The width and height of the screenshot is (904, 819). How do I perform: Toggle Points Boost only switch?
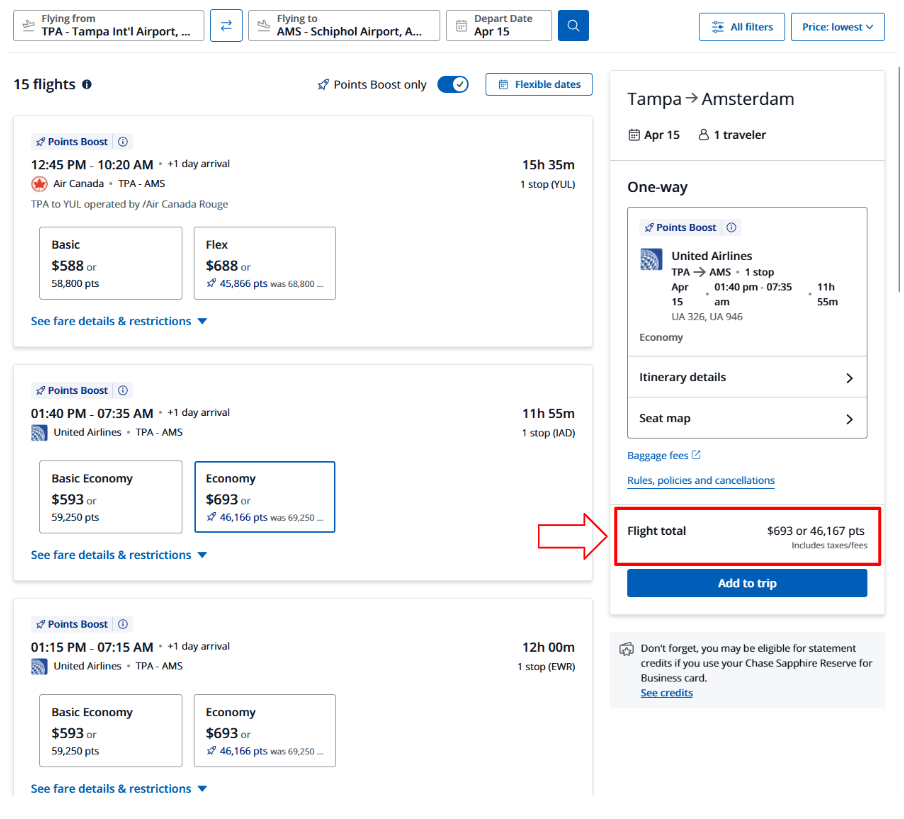[x=453, y=85]
